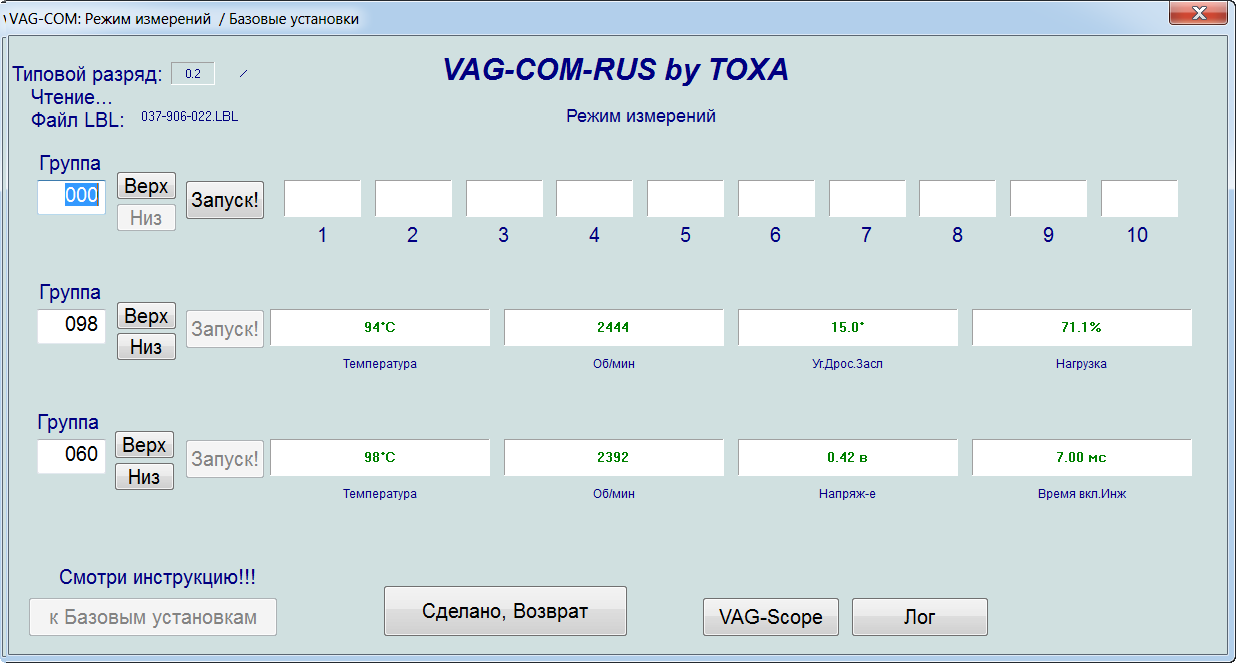Click the Режим измерений heading
The width and height of the screenshot is (1236, 663).
tap(641, 116)
